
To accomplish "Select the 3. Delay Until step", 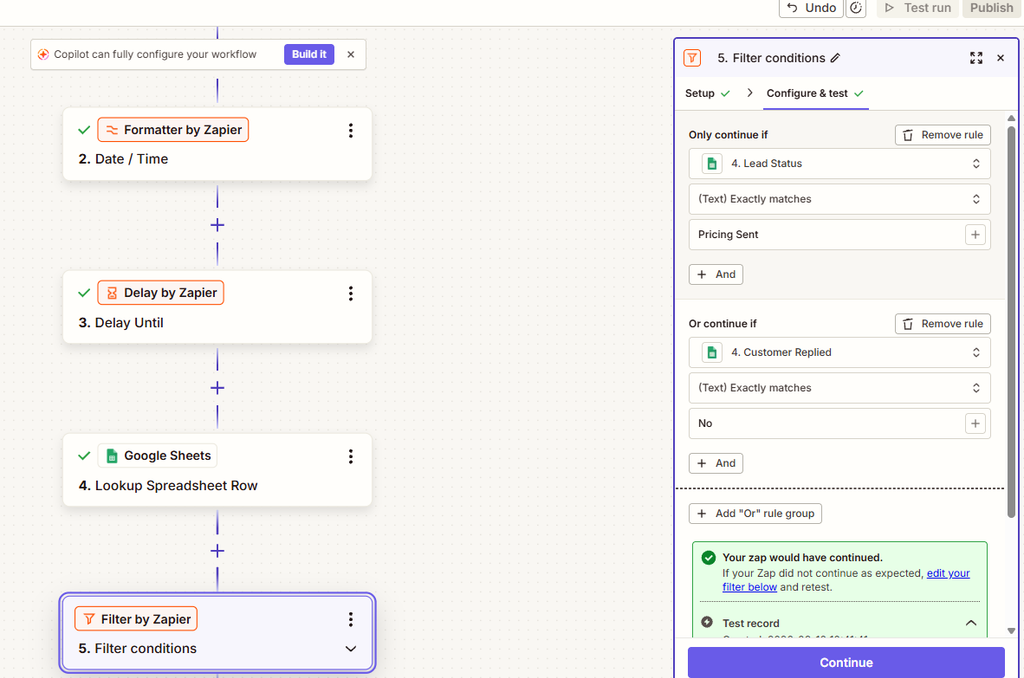I will click(x=217, y=307).
